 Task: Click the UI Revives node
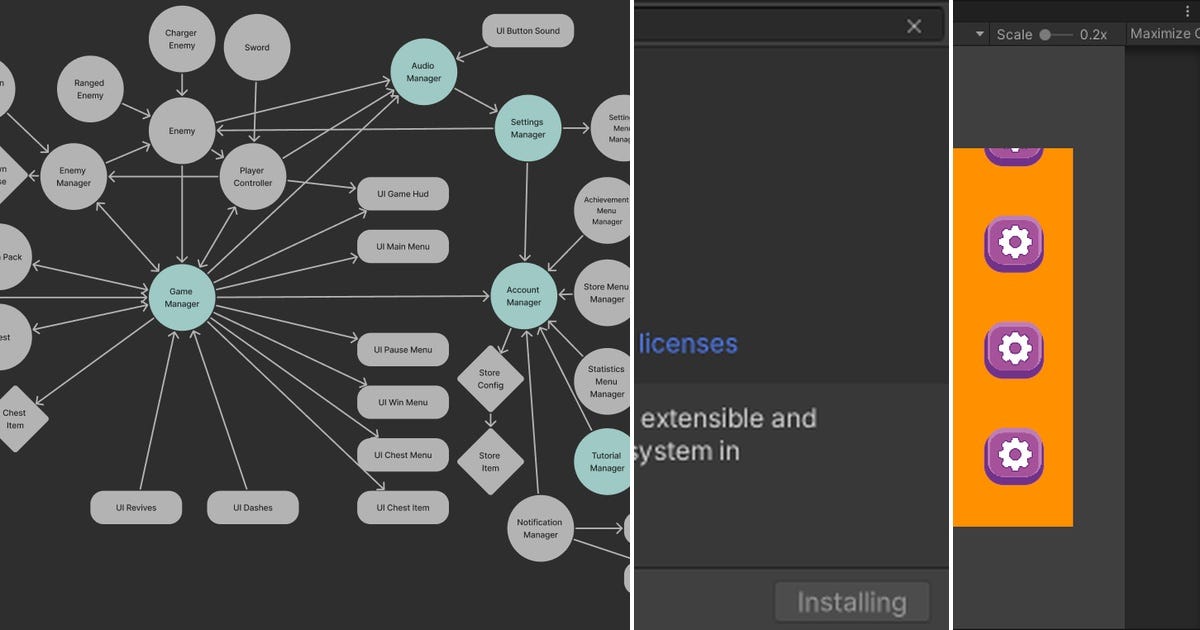(x=136, y=507)
